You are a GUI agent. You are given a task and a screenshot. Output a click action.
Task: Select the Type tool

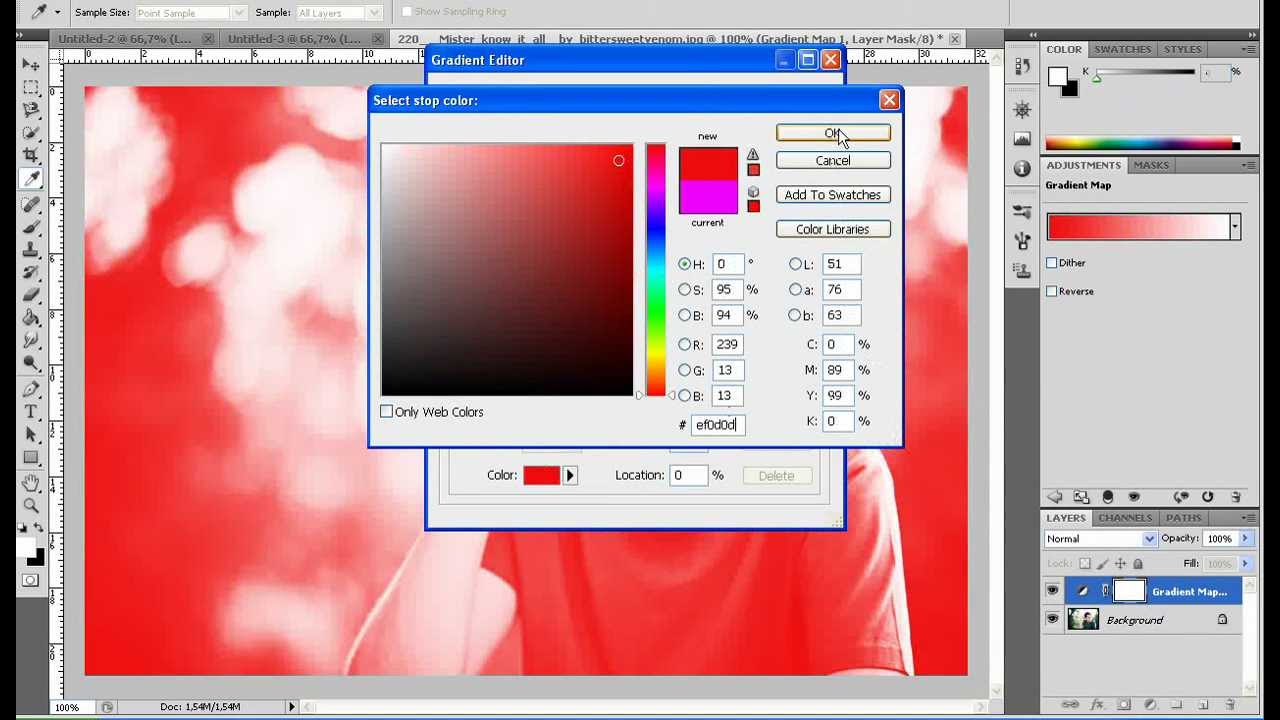coord(31,412)
